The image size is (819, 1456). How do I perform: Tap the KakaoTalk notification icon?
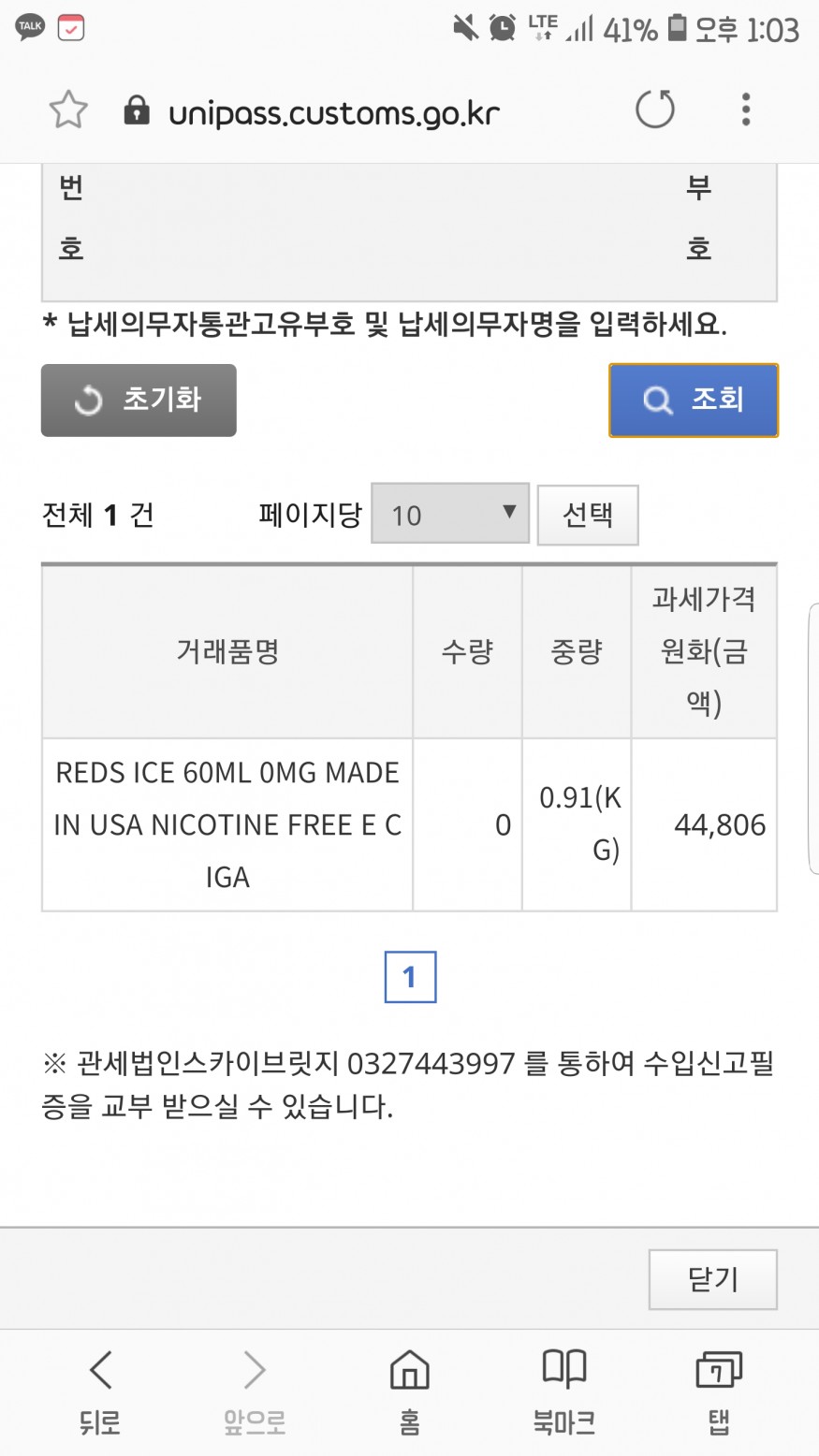[x=30, y=27]
